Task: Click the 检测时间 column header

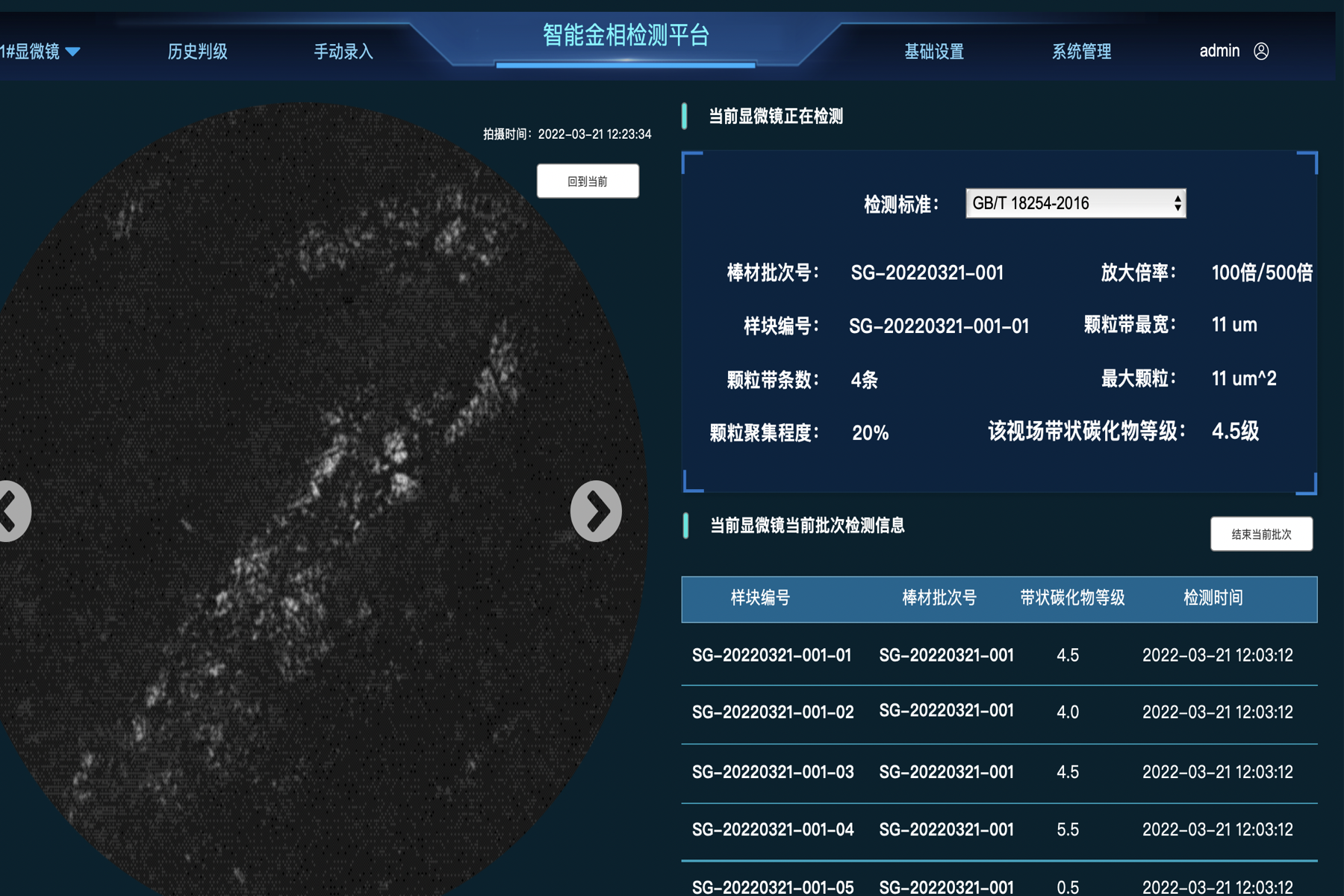Action: [x=1213, y=598]
